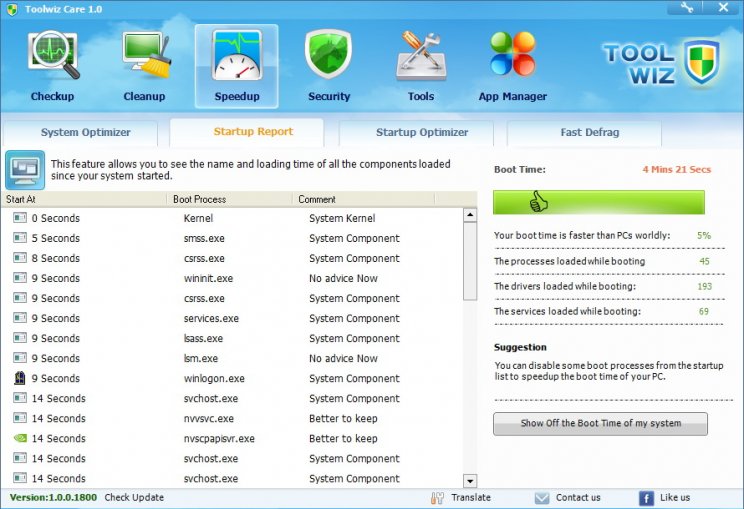Click the 193 drivers loaded value

click(x=704, y=286)
